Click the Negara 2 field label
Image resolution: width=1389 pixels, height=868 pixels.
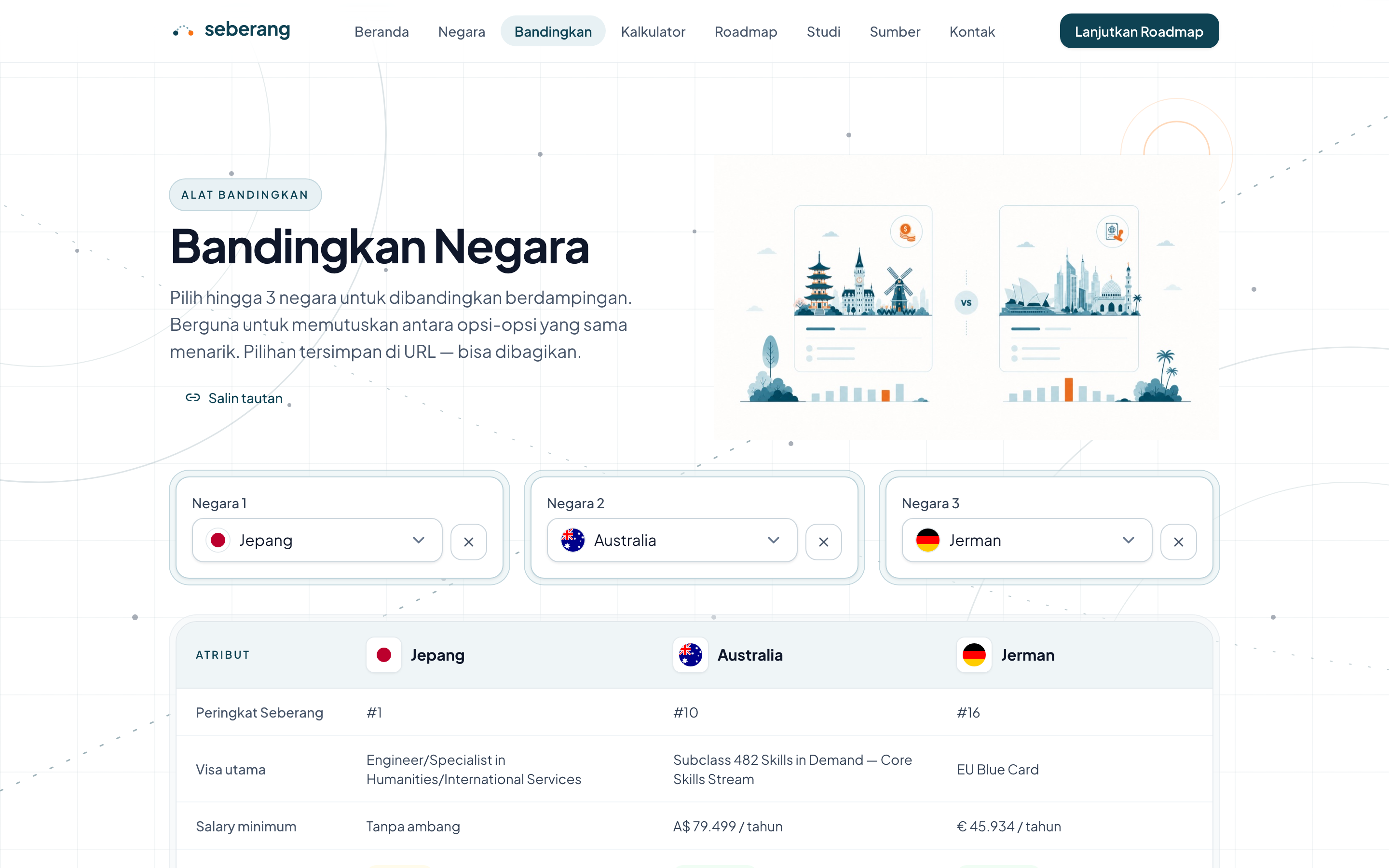pyautogui.click(x=575, y=503)
